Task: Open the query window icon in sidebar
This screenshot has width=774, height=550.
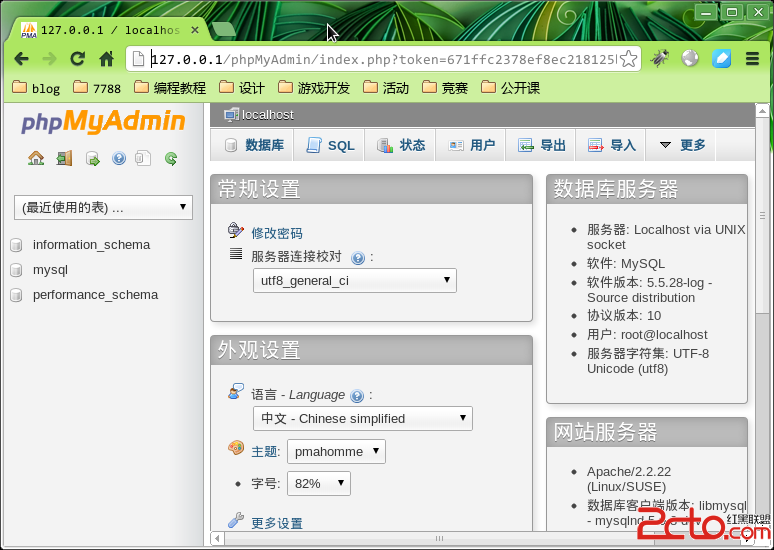Action: click(93, 158)
